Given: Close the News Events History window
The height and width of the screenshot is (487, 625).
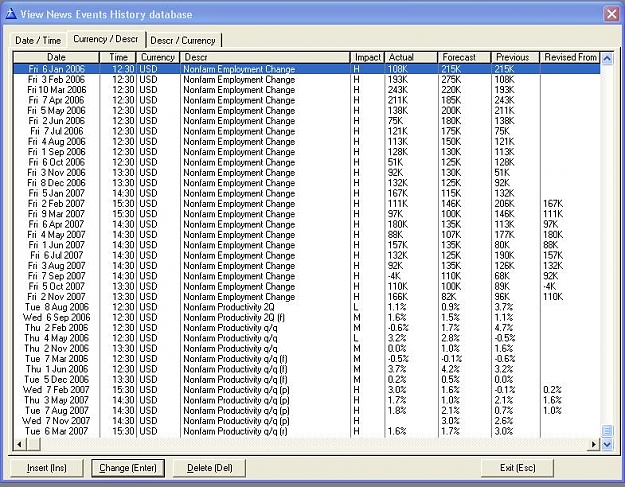Looking at the screenshot, I should pyautogui.click(x=611, y=14).
